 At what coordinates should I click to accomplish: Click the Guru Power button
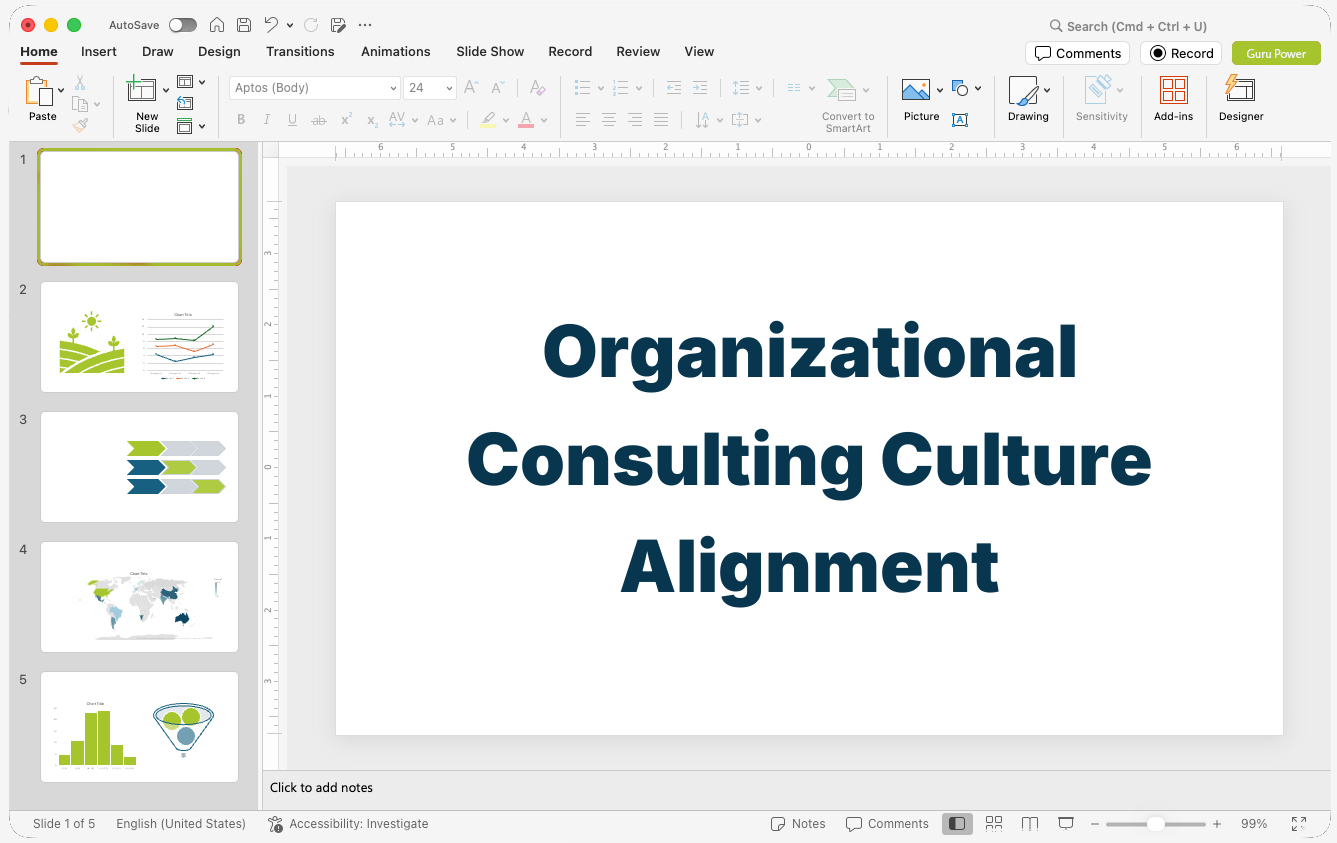click(x=1276, y=53)
